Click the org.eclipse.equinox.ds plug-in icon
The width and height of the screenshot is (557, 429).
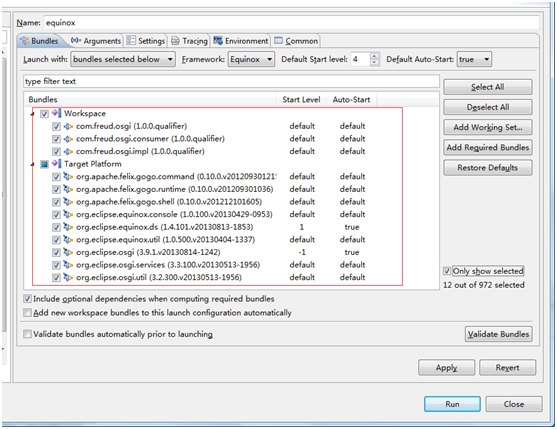point(68,227)
